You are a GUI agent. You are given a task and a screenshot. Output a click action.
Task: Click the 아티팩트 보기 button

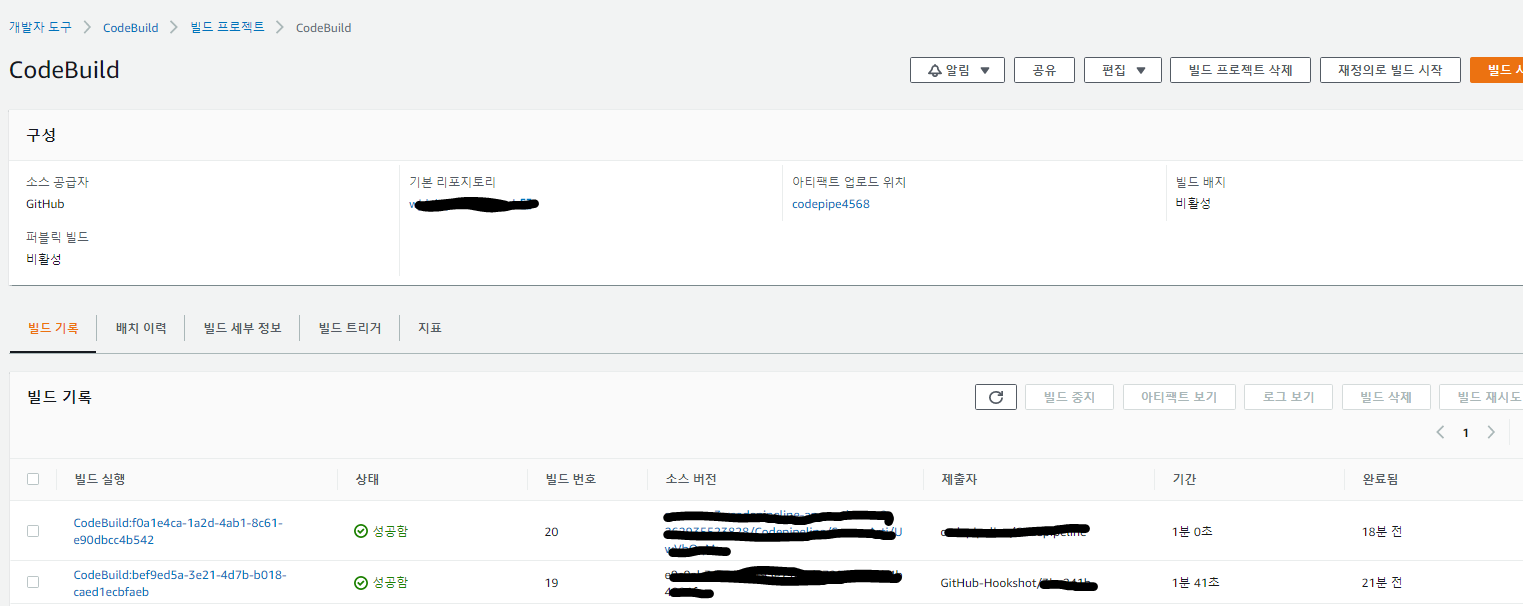[x=1179, y=397]
